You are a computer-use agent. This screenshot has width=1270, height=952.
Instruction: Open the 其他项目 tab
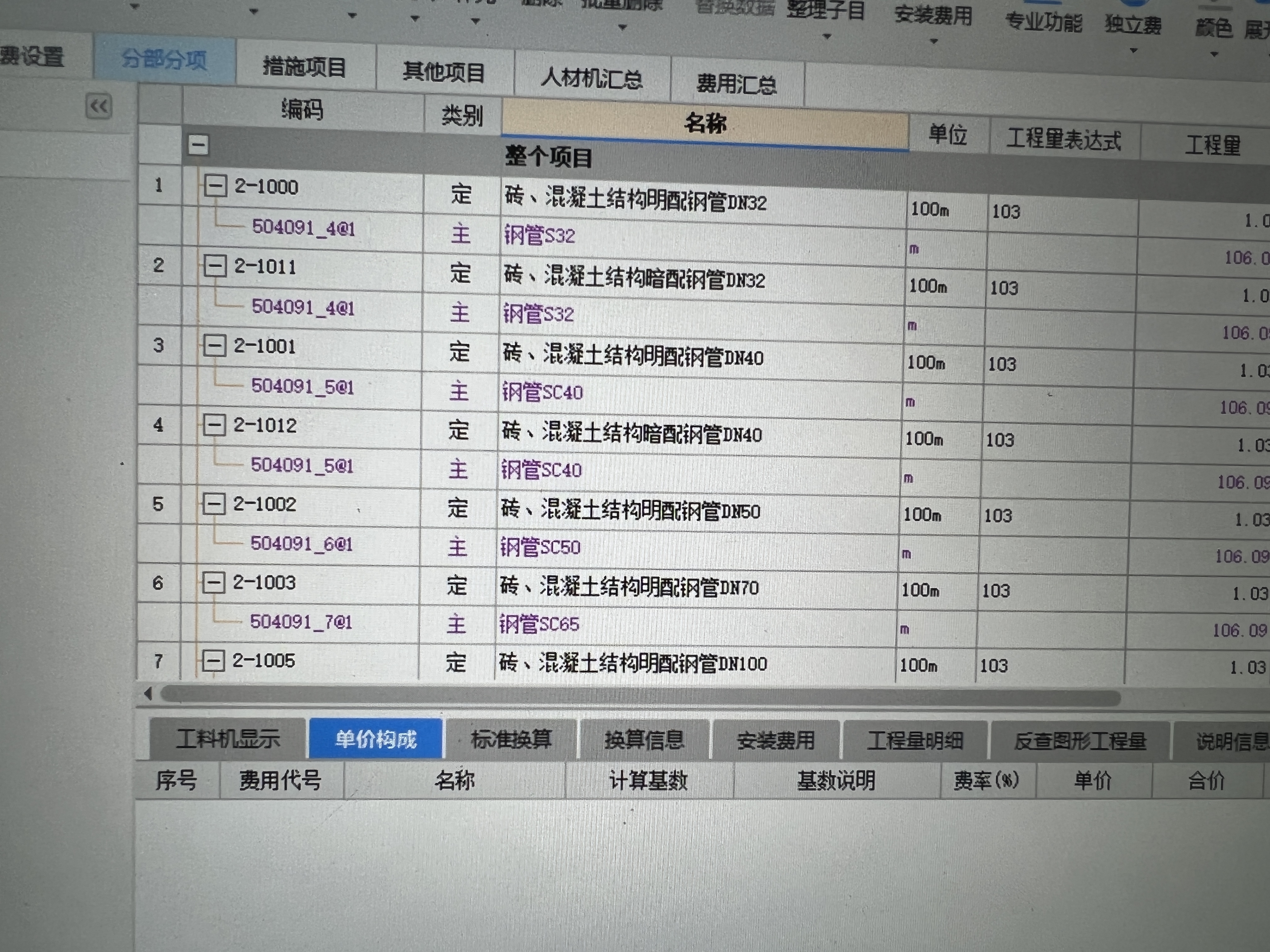point(444,73)
